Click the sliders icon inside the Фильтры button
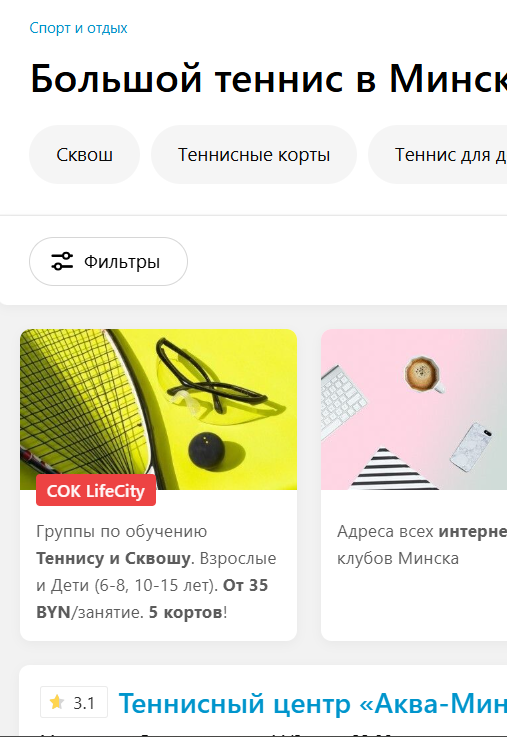The width and height of the screenshot is (507, 737). point(62,261)
